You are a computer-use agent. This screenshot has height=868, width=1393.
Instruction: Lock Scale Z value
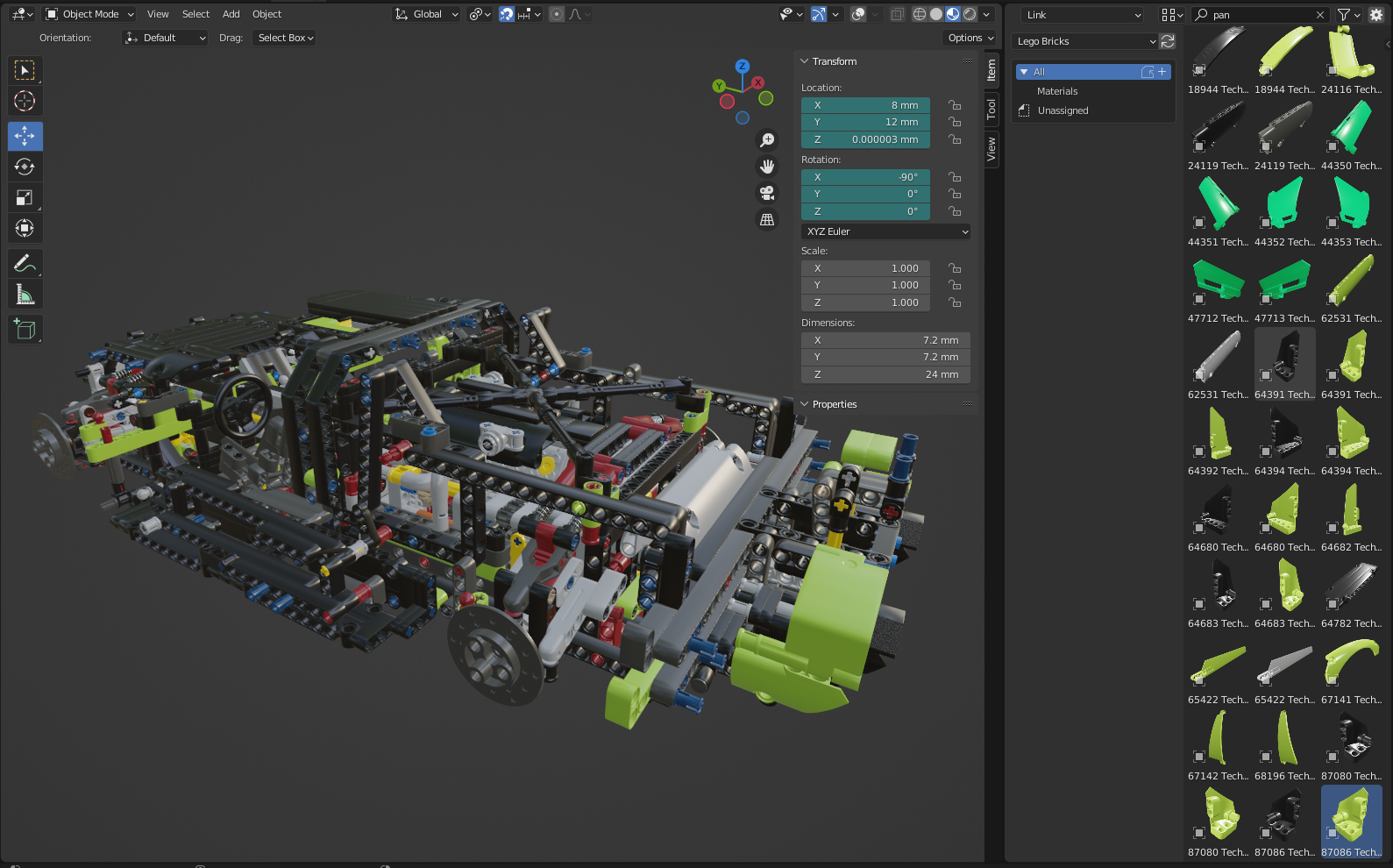[x=955, y=302]
